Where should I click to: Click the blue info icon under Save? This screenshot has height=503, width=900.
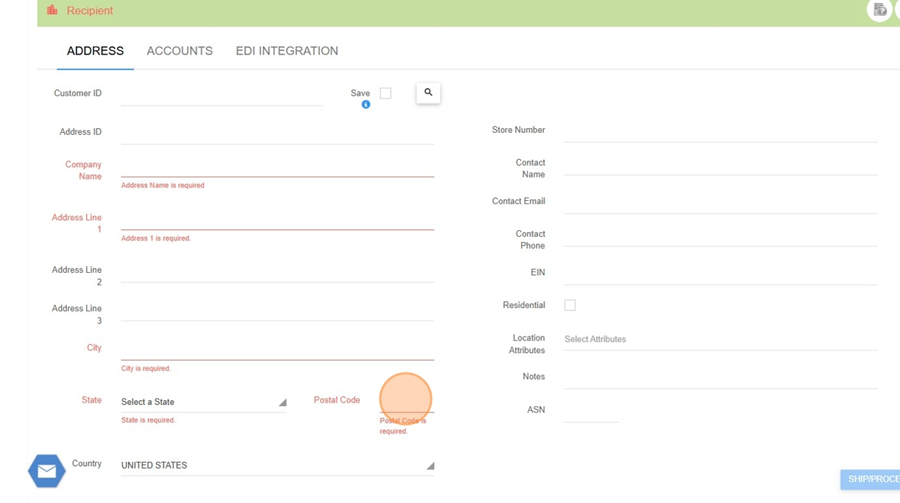click(366, 105)
